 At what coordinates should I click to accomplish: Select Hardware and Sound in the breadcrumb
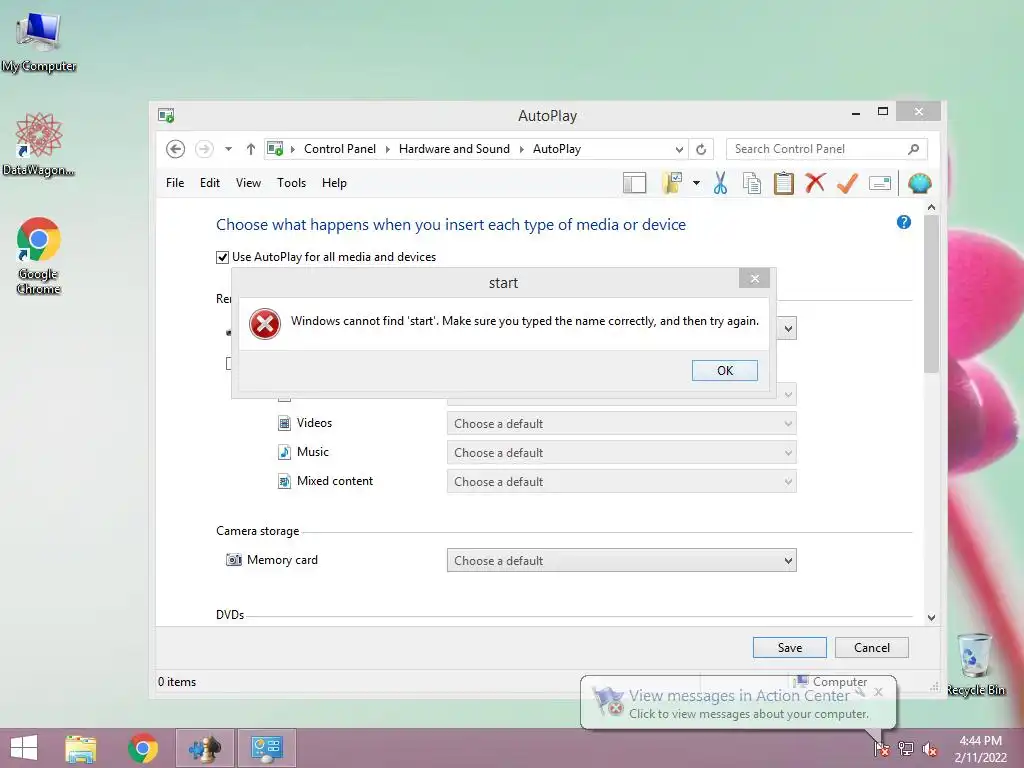(x=454, y=149)
